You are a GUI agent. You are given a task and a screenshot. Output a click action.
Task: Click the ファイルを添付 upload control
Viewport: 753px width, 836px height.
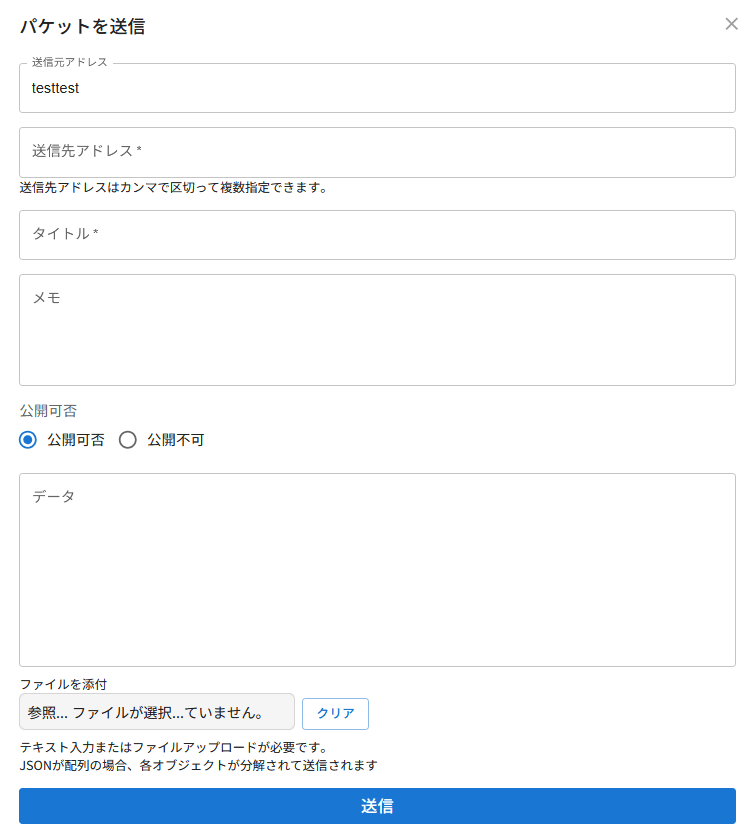pyautogui.click(x=155, y=712)
